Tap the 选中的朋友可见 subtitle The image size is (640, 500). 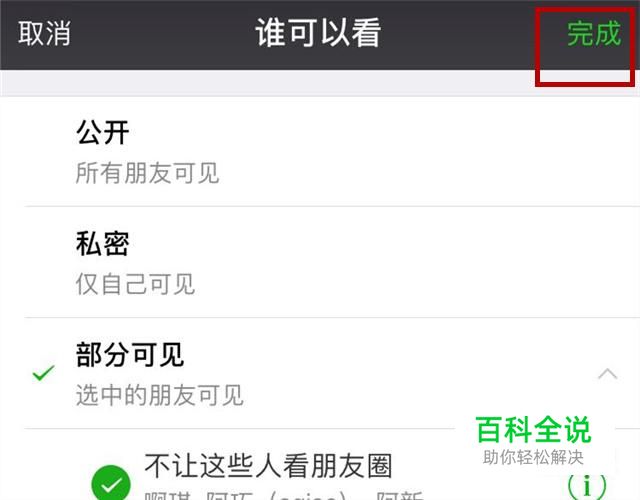[160, 395]
